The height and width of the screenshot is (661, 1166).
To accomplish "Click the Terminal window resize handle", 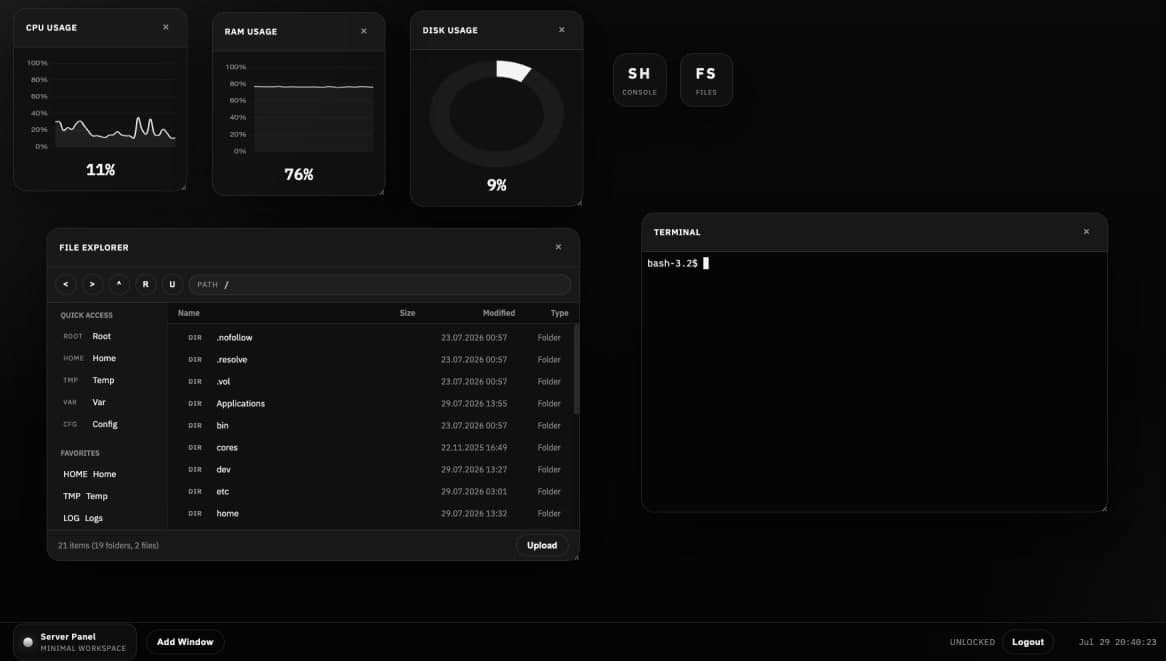I will (1104, 509).
